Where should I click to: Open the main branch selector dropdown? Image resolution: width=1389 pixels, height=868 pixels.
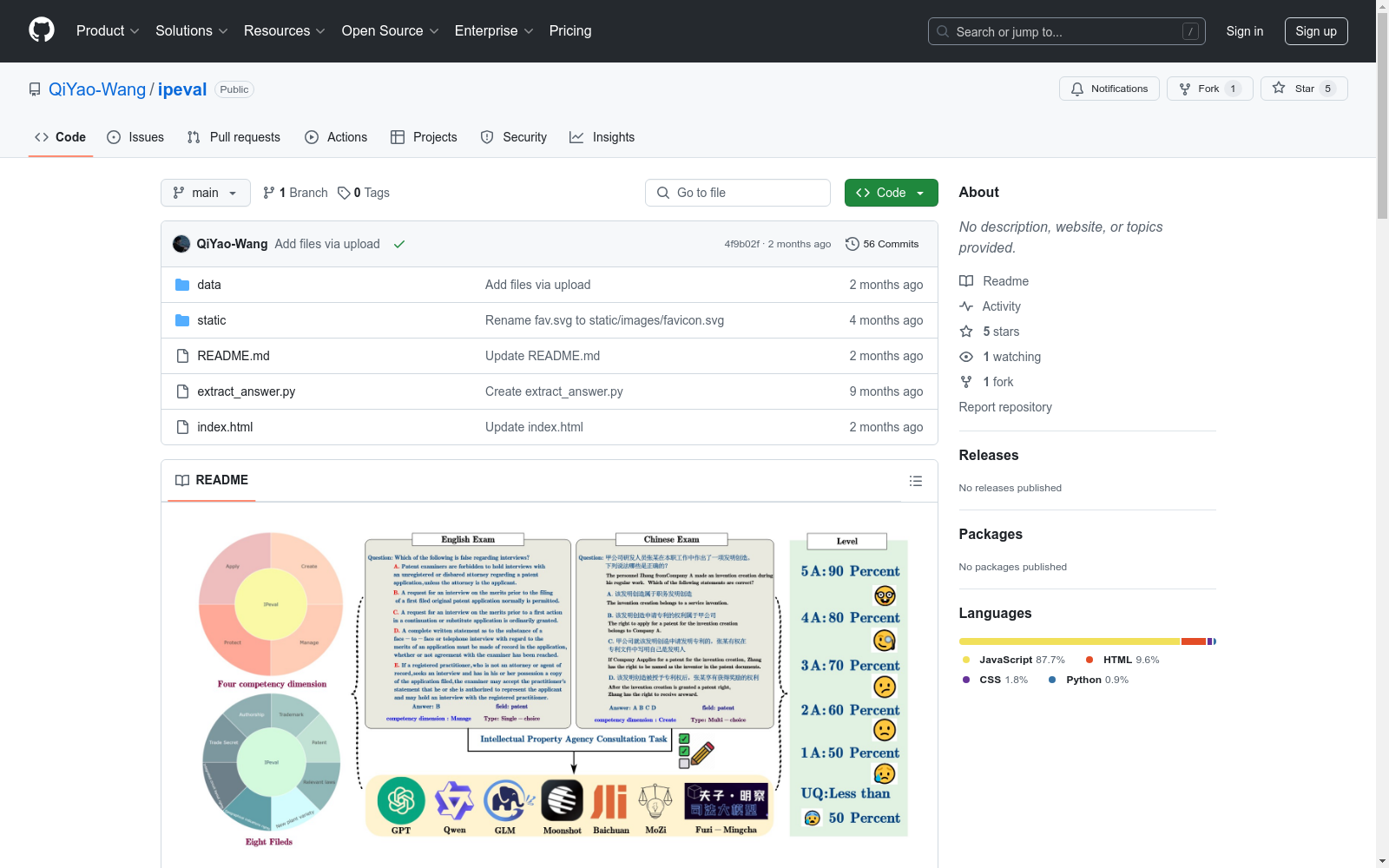(x=206, y=193)
